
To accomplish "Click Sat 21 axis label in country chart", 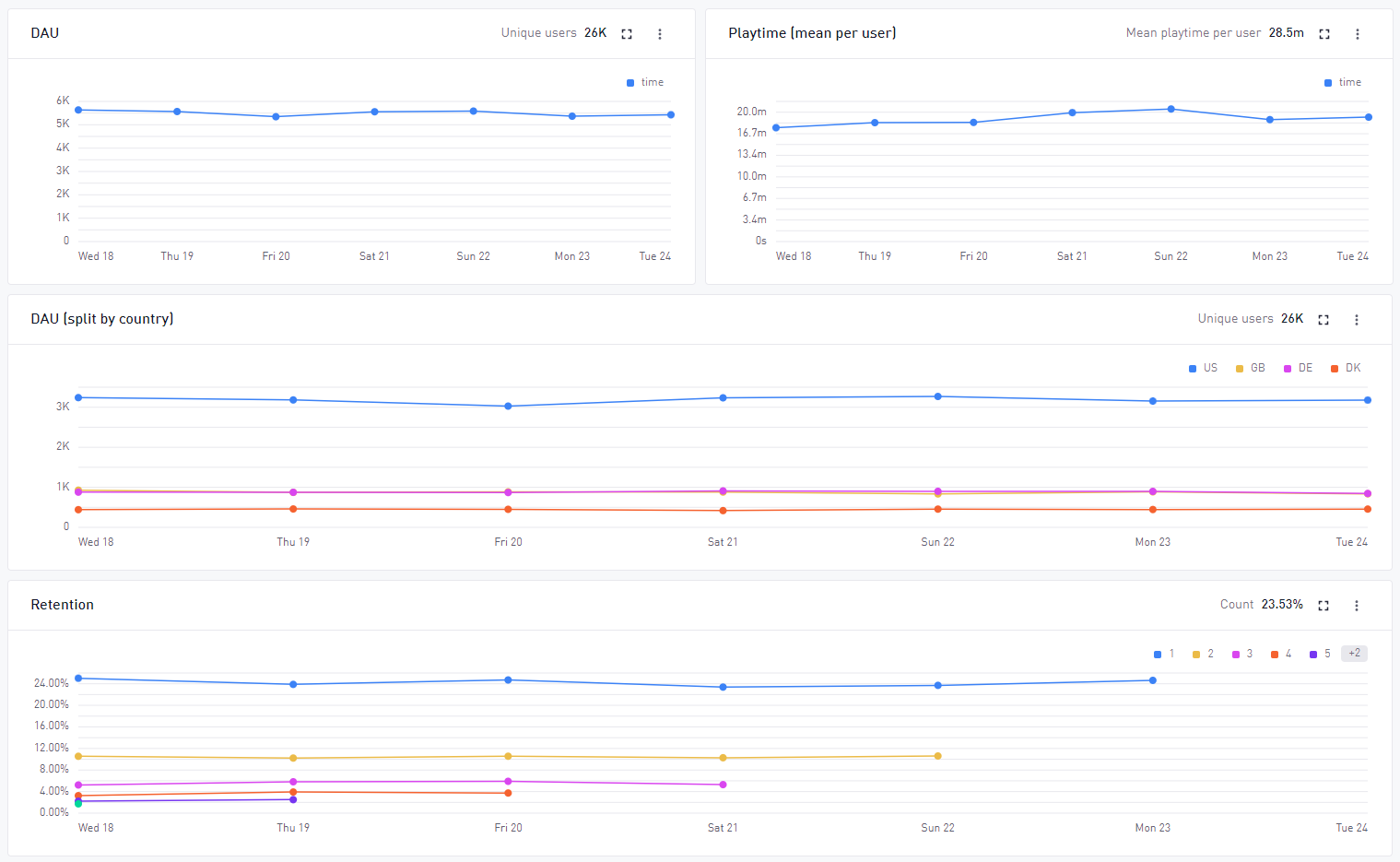I will (x=723, y=542).
